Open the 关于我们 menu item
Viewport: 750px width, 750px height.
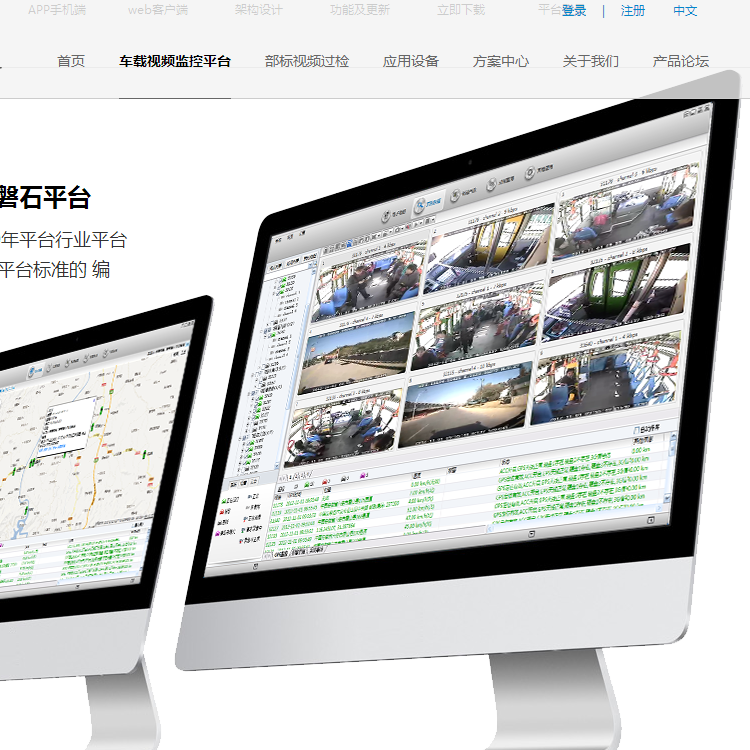tap(591, 61)
